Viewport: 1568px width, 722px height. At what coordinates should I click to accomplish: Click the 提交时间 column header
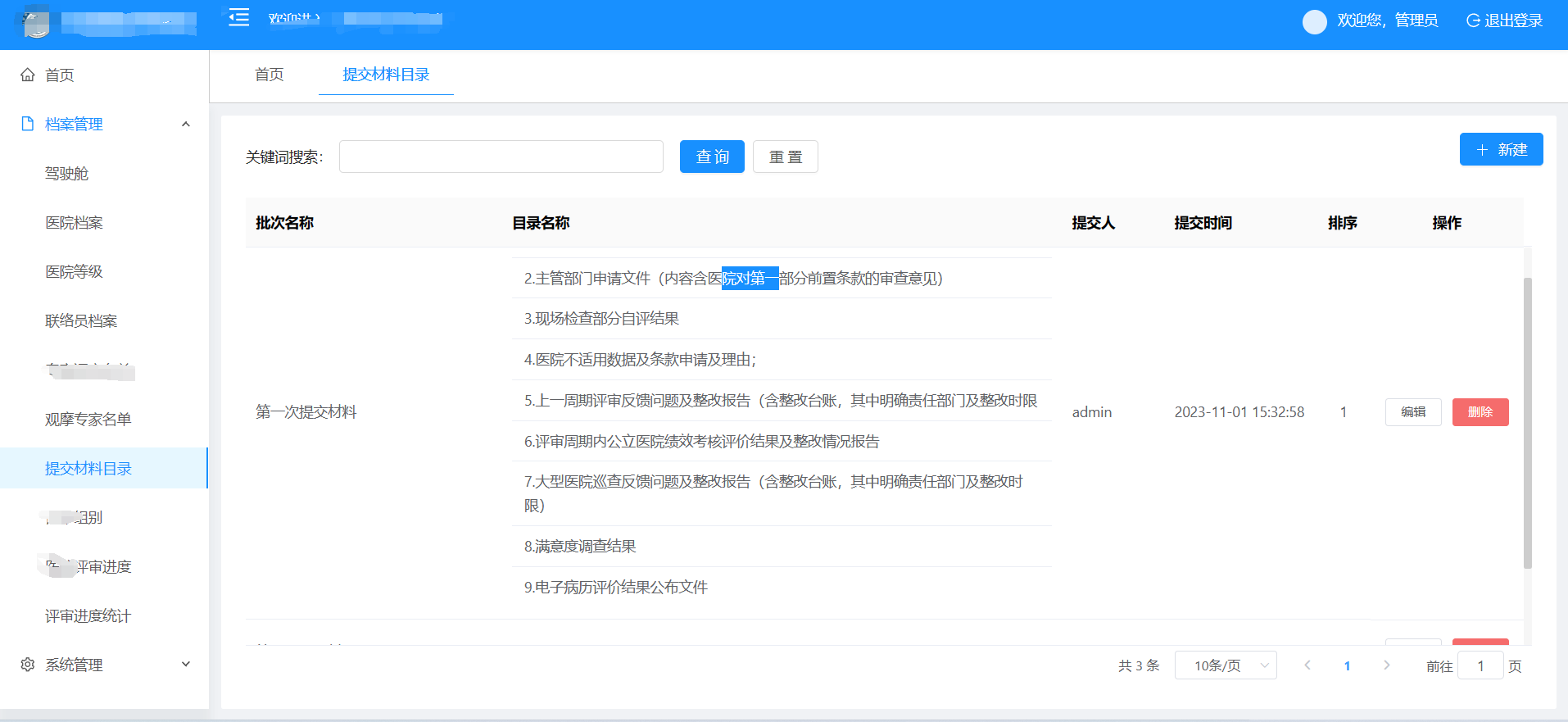point(1203,223)
